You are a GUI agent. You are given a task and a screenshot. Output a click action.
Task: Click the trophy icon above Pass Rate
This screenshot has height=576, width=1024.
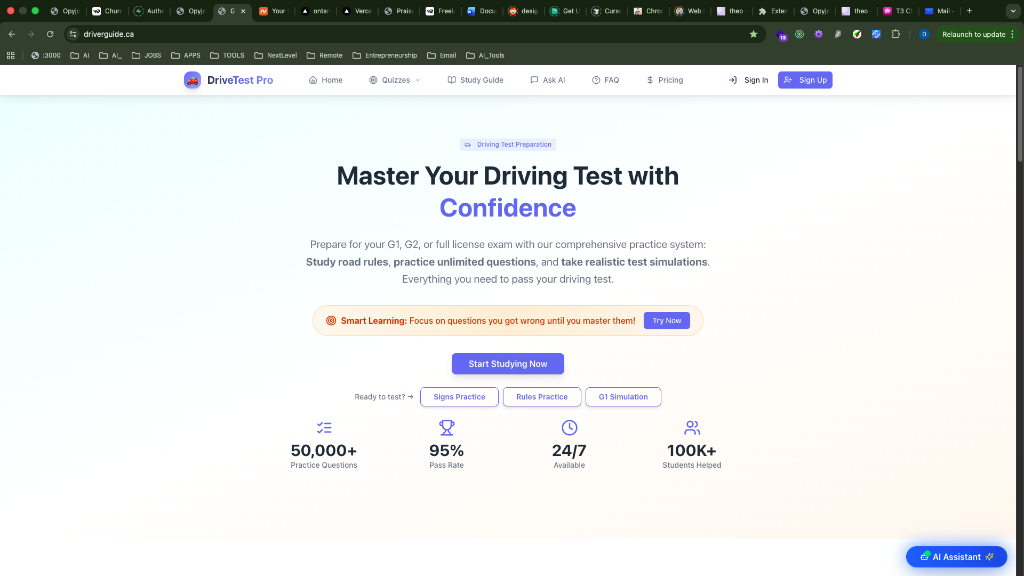click(x=446, y=427)
